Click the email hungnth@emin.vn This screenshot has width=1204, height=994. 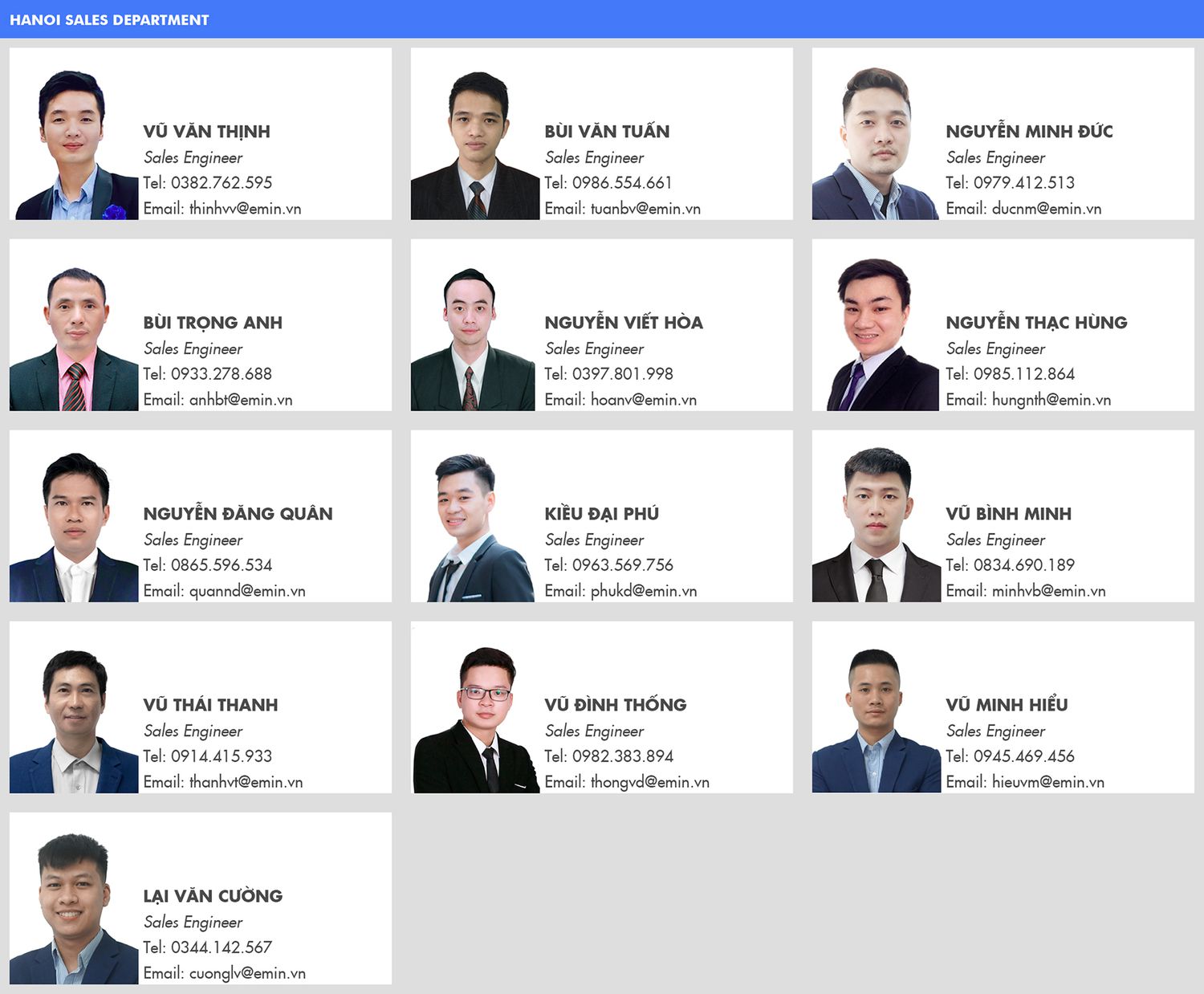pos(1051,400)
